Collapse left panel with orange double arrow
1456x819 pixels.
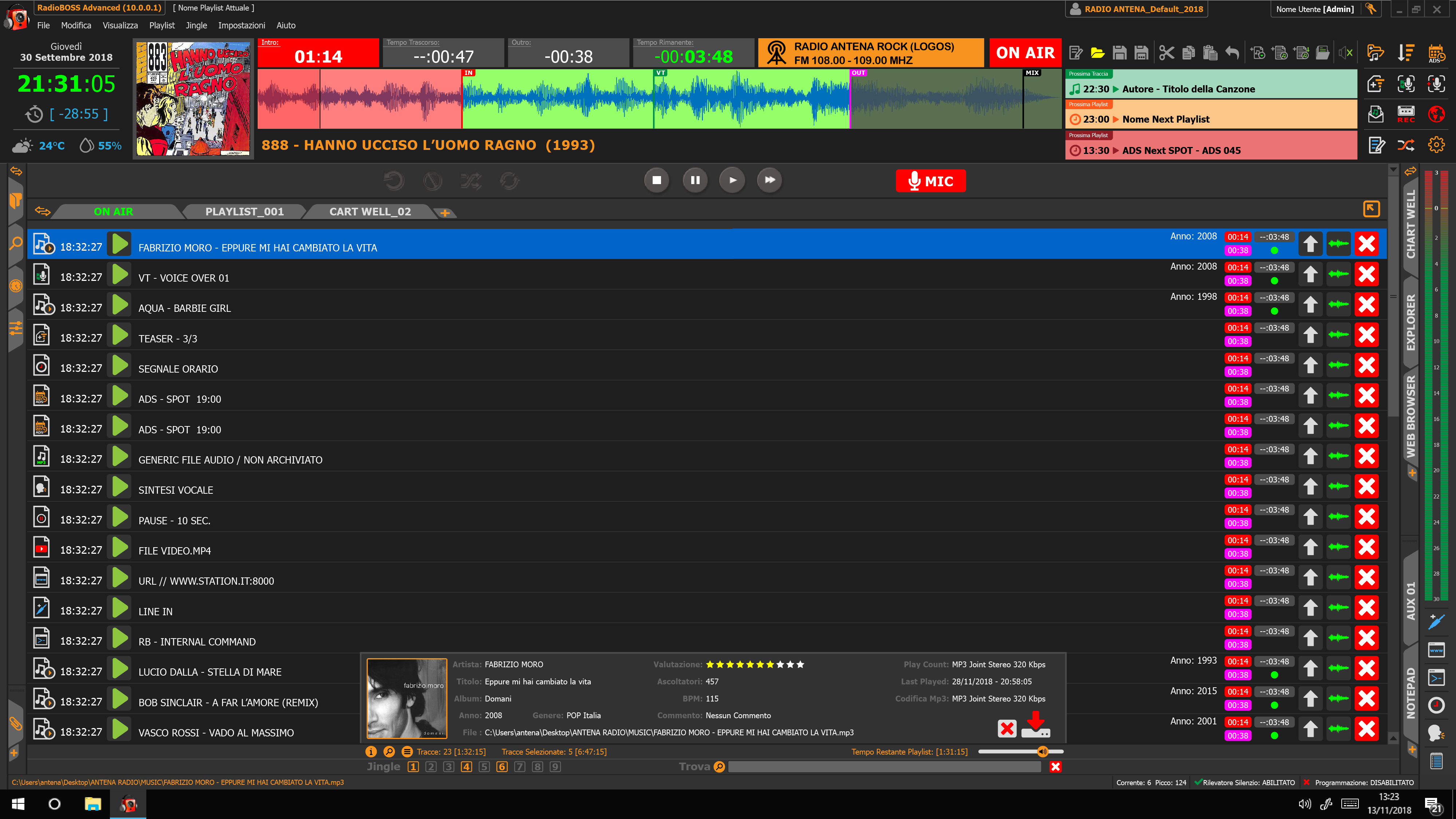pyautogui.click(x=16, y=171)
